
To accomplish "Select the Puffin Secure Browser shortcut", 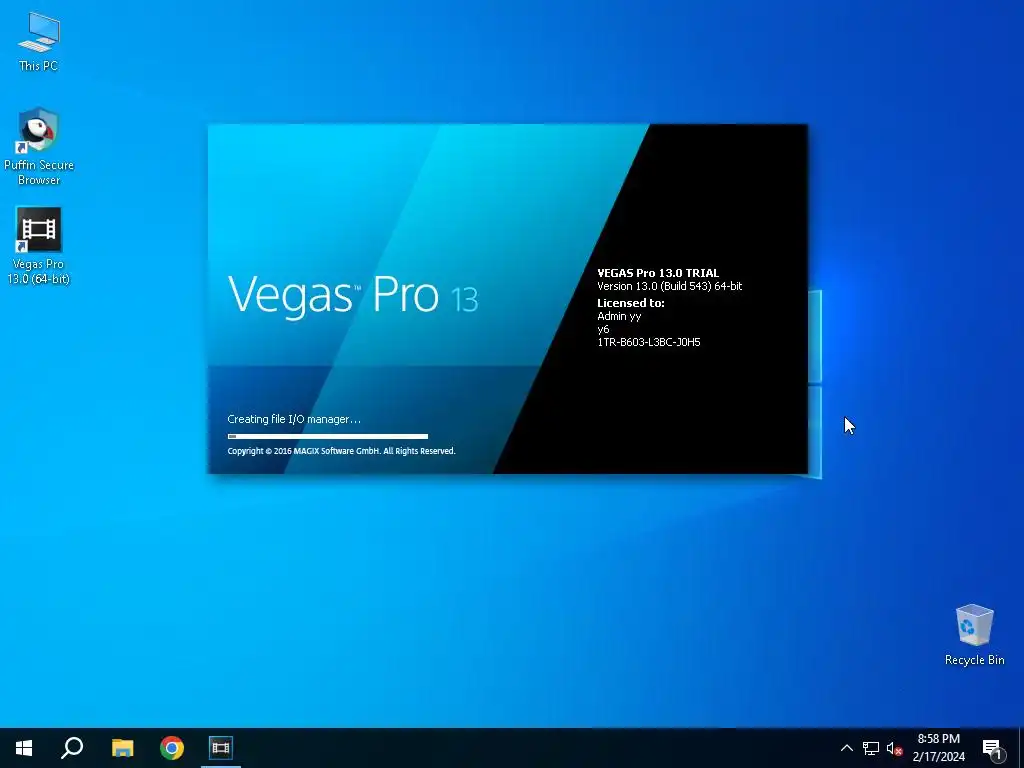I will 39,146.
